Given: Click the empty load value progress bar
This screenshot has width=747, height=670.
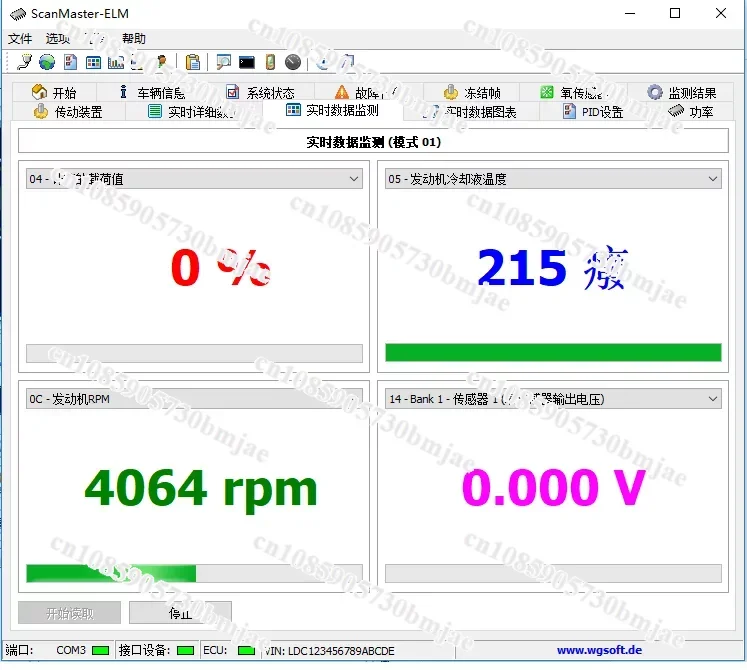Looking at the screenshot, I should tap(194, 353).
